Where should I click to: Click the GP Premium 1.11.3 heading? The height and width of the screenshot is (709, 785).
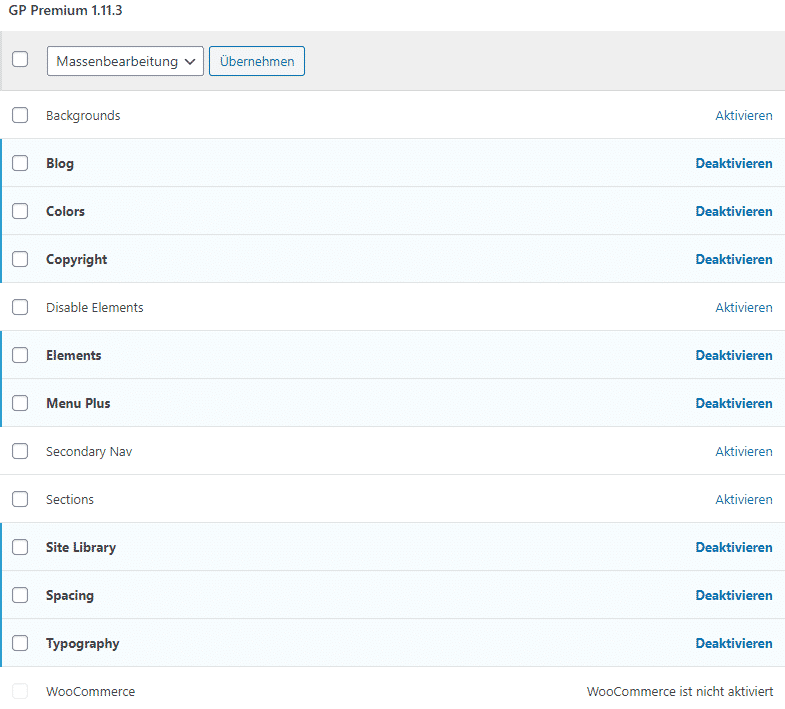coord(66,11)
